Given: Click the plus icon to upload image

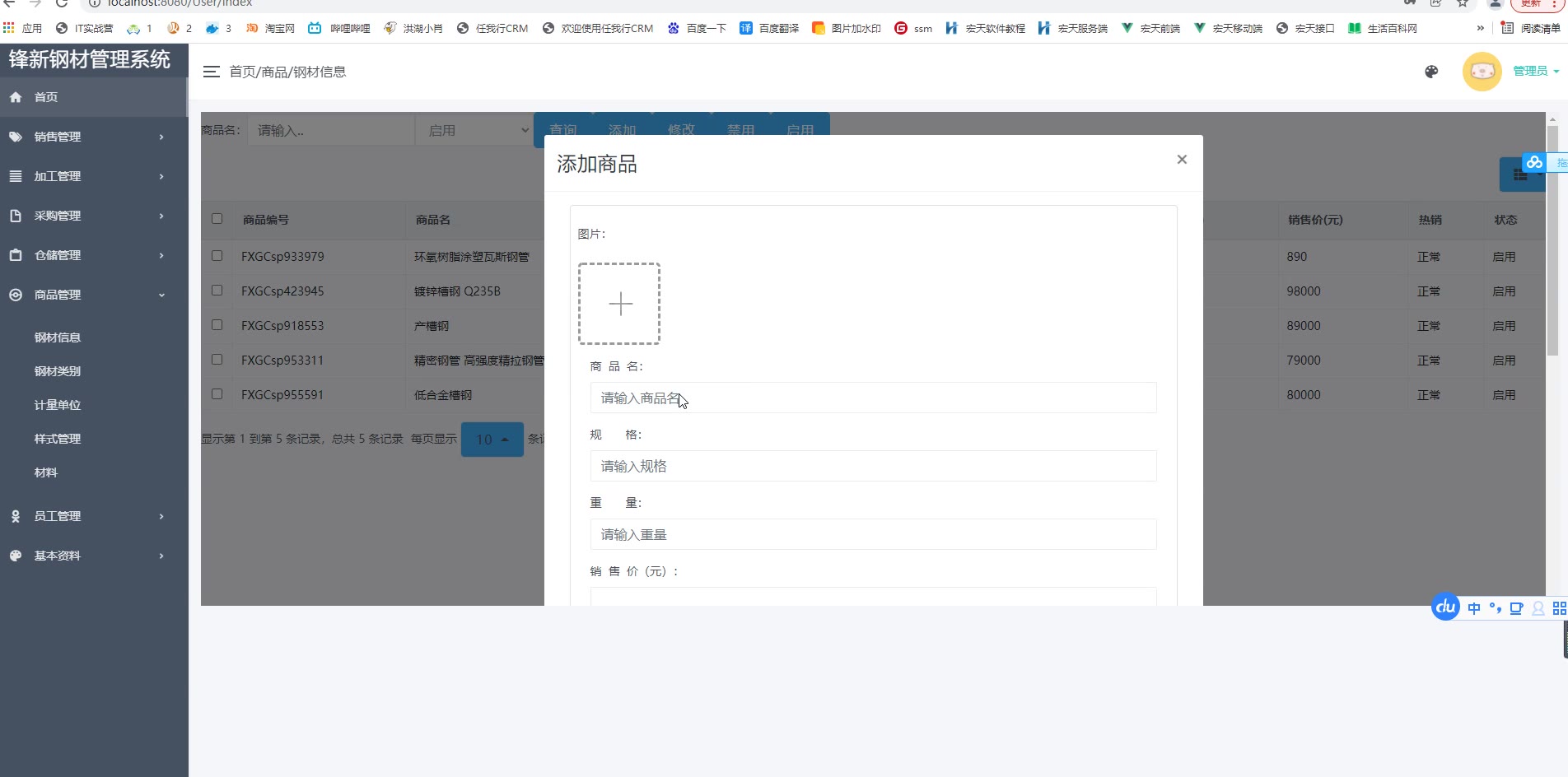Looking at the screenshot, I should [x=620, y=304].
